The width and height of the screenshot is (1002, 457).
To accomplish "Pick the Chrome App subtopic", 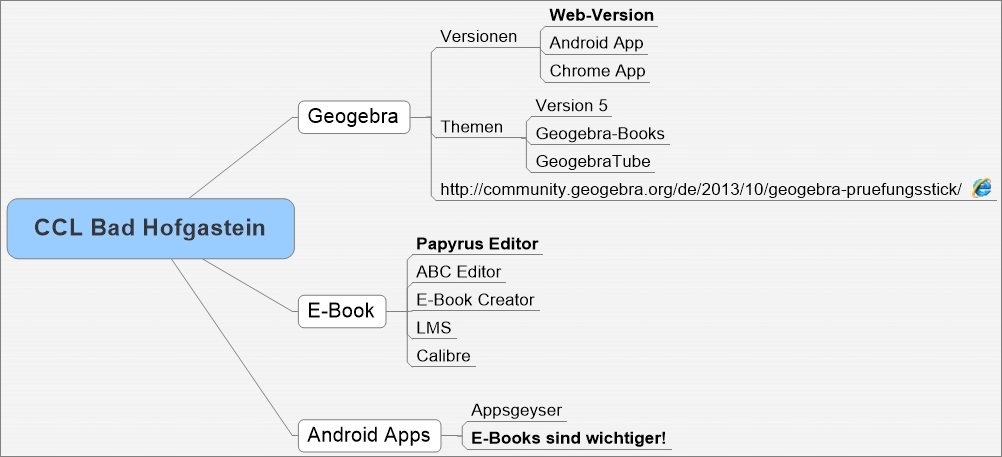I will [x=597, y=71].
